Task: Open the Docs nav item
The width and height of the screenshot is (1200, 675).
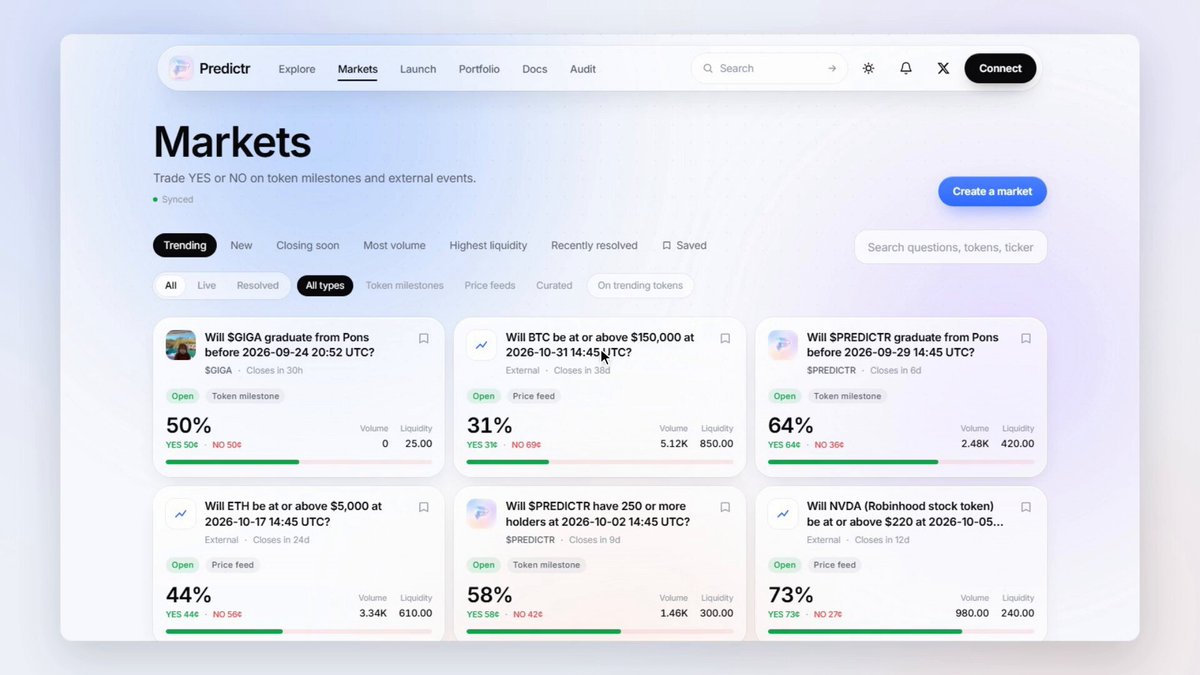Action: pyautogui.click(x=535, y=69)
